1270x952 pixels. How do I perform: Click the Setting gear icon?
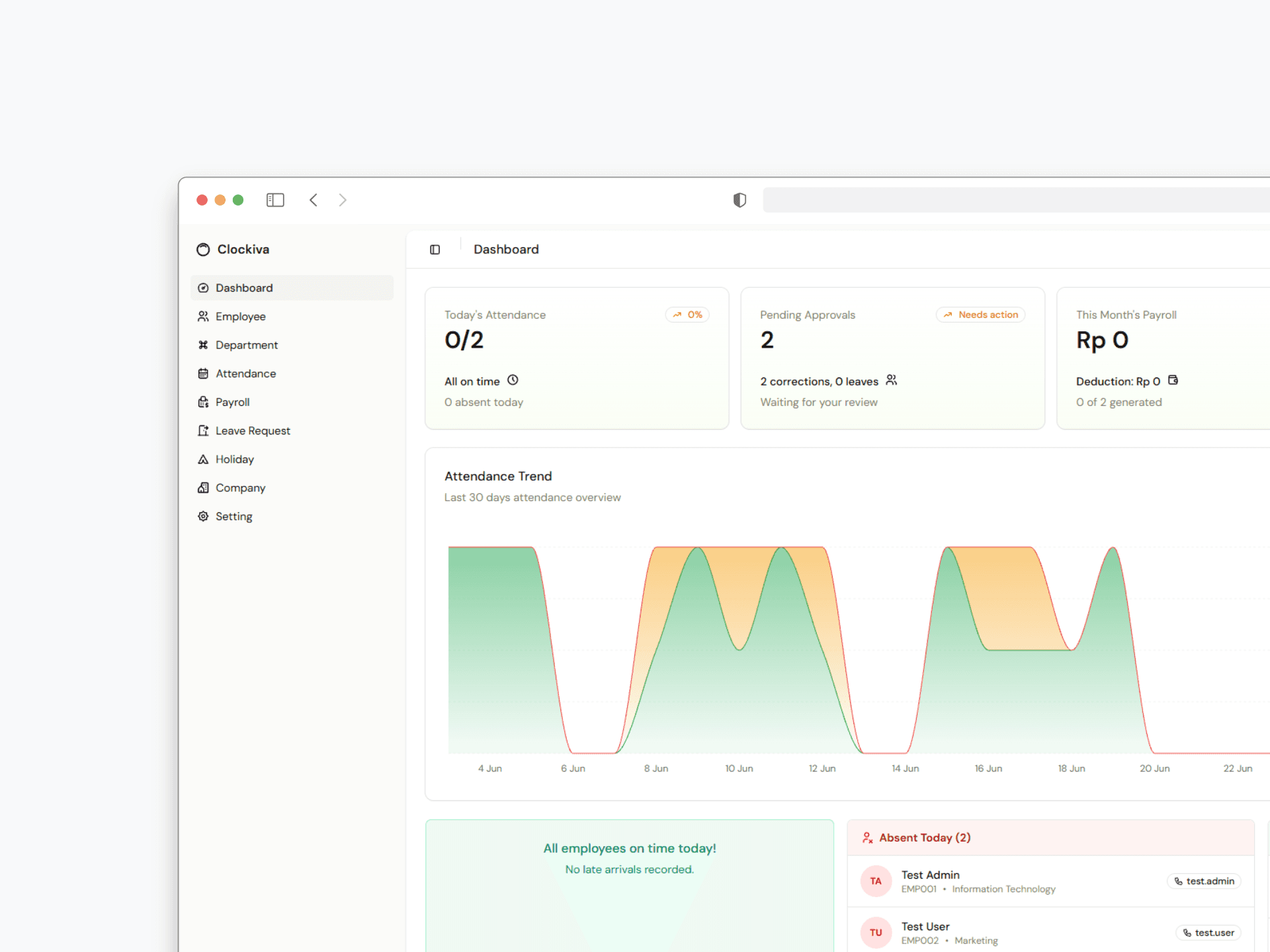click(x=203, y=516)
